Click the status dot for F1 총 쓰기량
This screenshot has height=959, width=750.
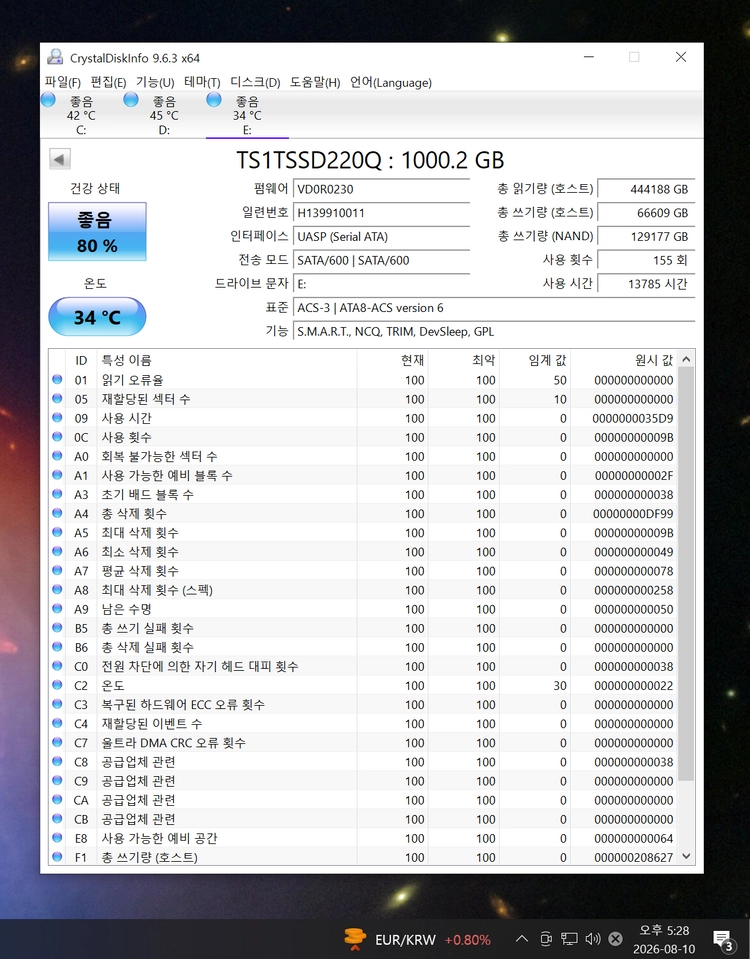tap(58, 857)
